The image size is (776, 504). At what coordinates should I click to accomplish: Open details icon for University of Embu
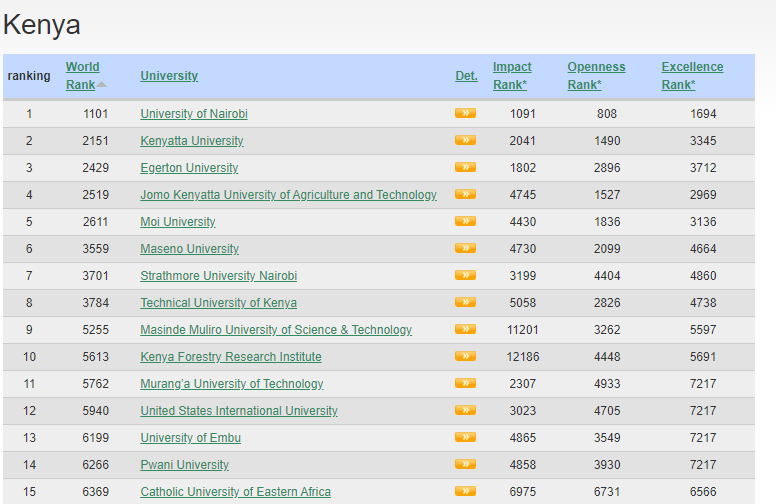pyautogui.click(x=465, y=437)
